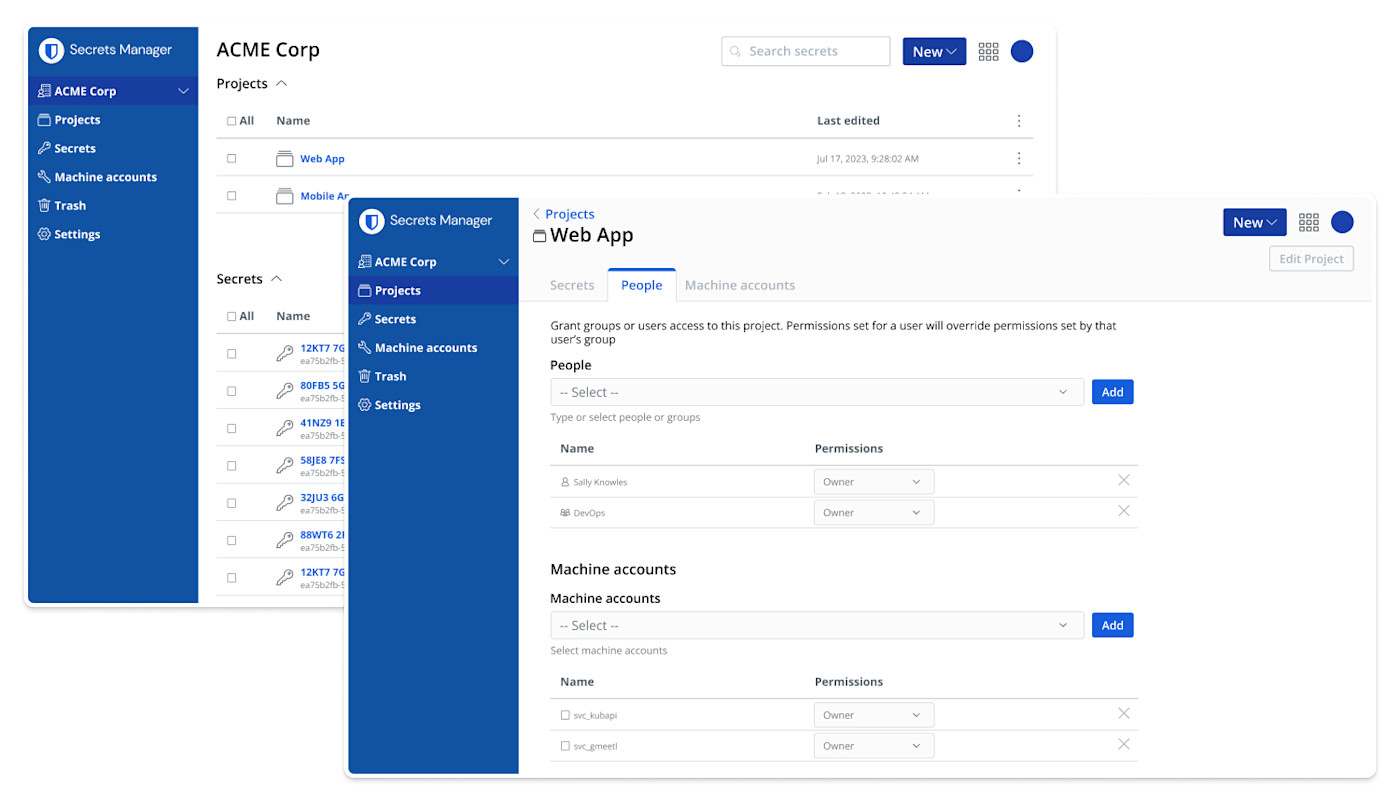Click the Bitwarden shield logo in front sidebar
Viewport: 1400px width, 801px height.
point(372,221)
